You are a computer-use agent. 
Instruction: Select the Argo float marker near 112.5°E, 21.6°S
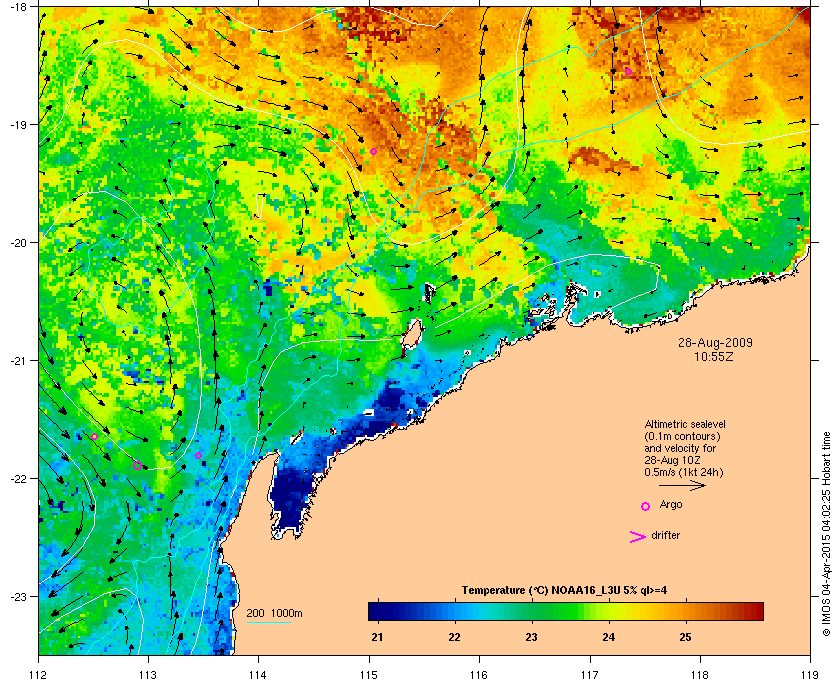tap(94, 436)
